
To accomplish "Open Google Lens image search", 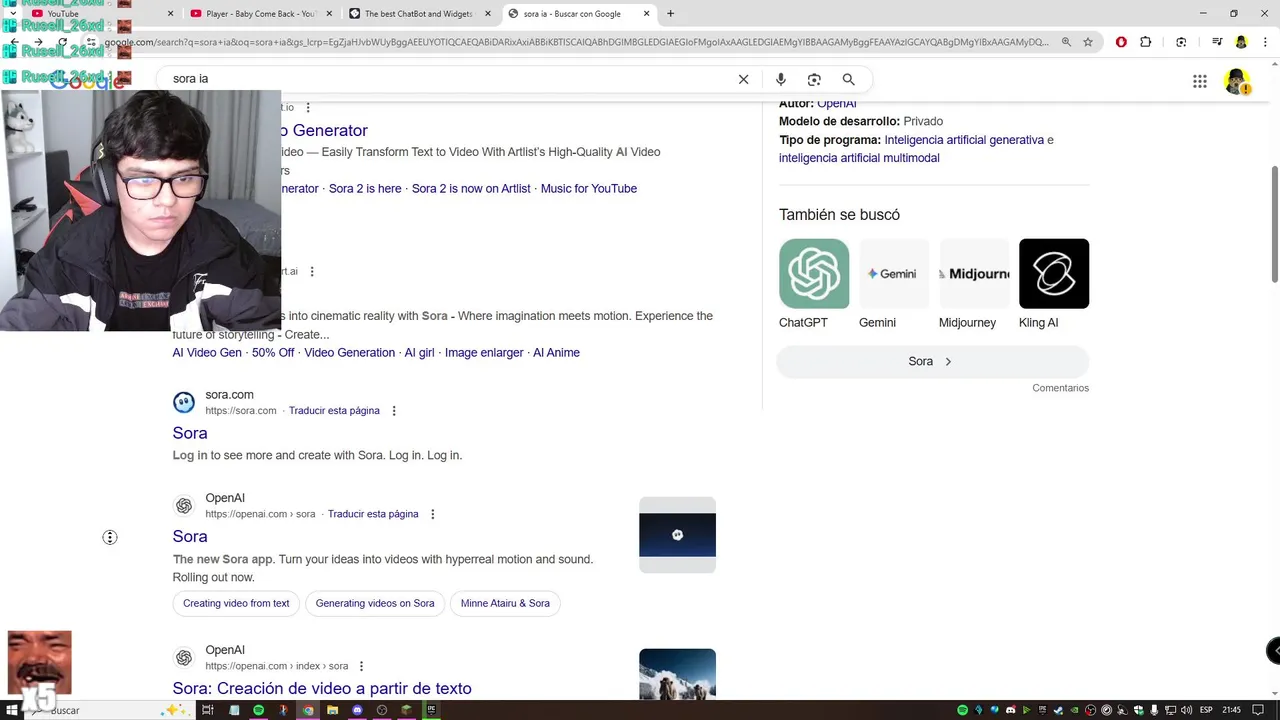I will click(x=814, y=79).
